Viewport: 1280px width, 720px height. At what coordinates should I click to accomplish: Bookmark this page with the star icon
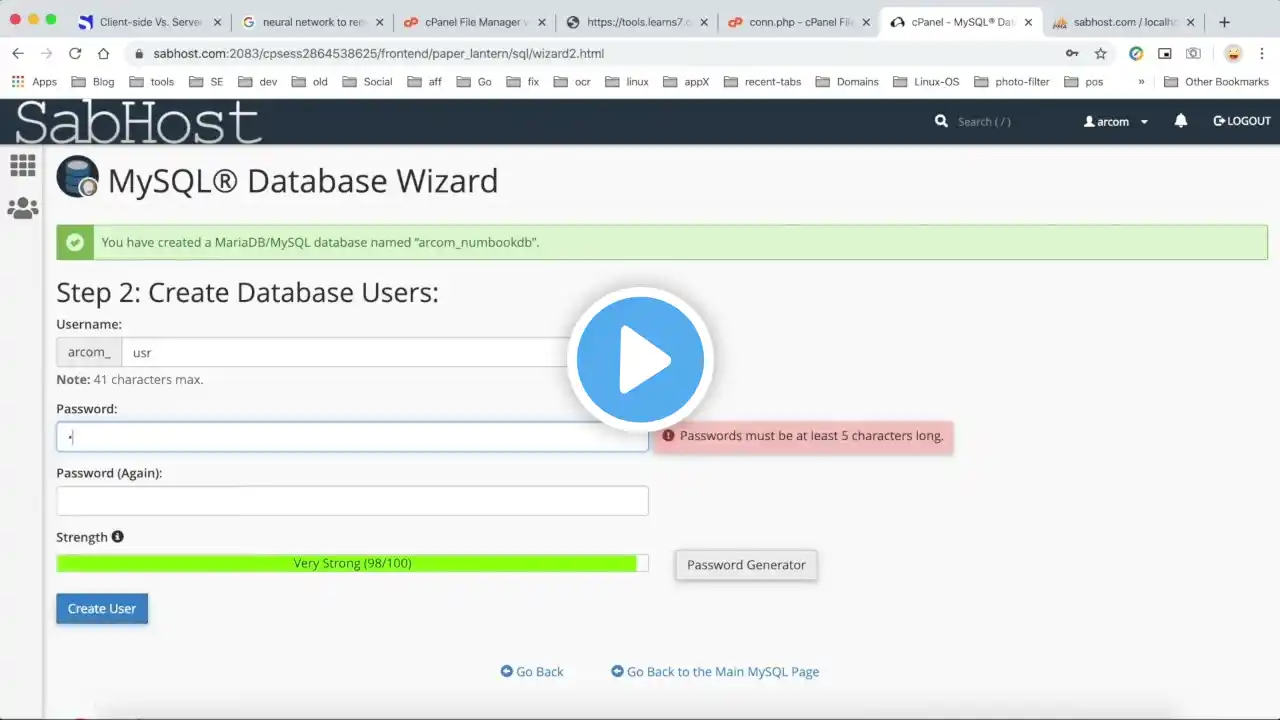[x=1101, y=54]
